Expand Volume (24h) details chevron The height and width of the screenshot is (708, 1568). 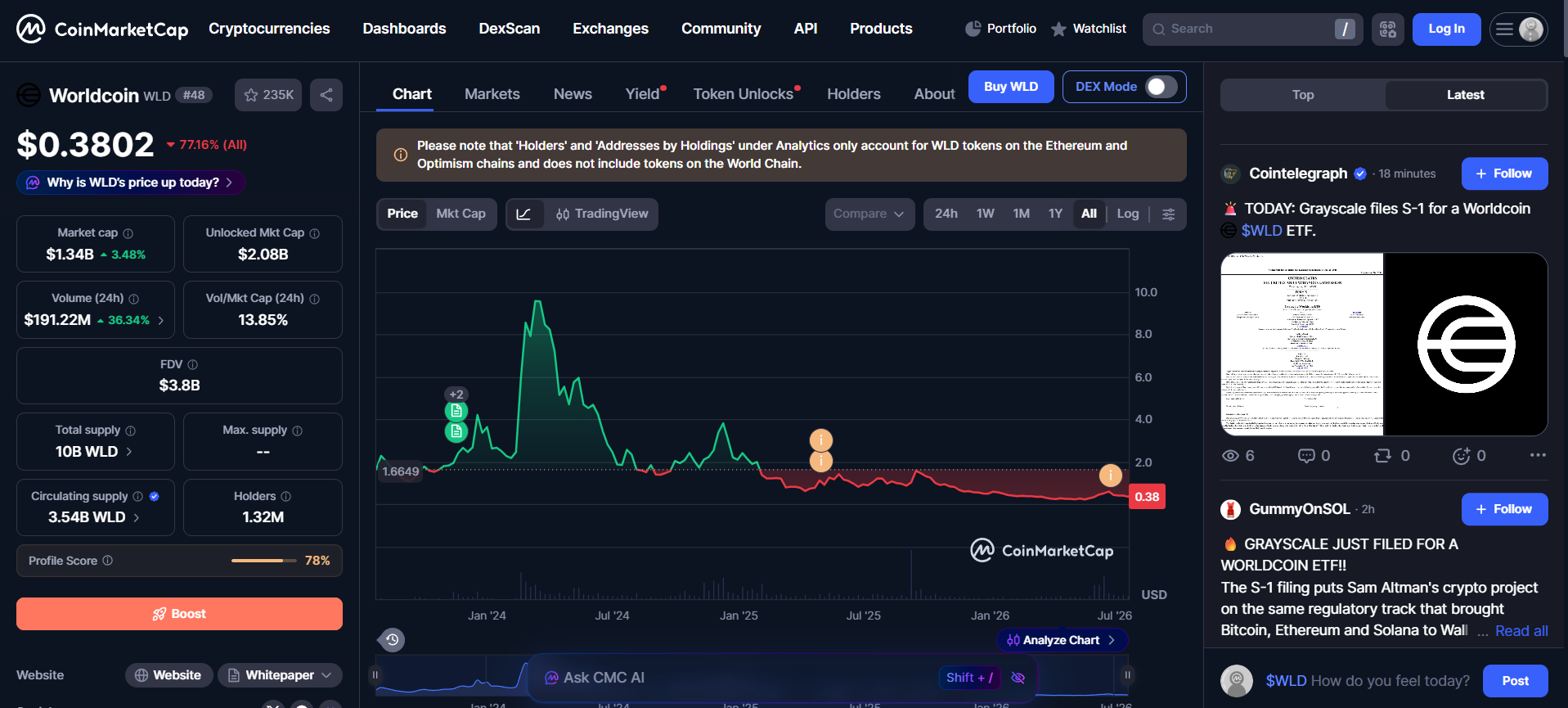(161, 320)
